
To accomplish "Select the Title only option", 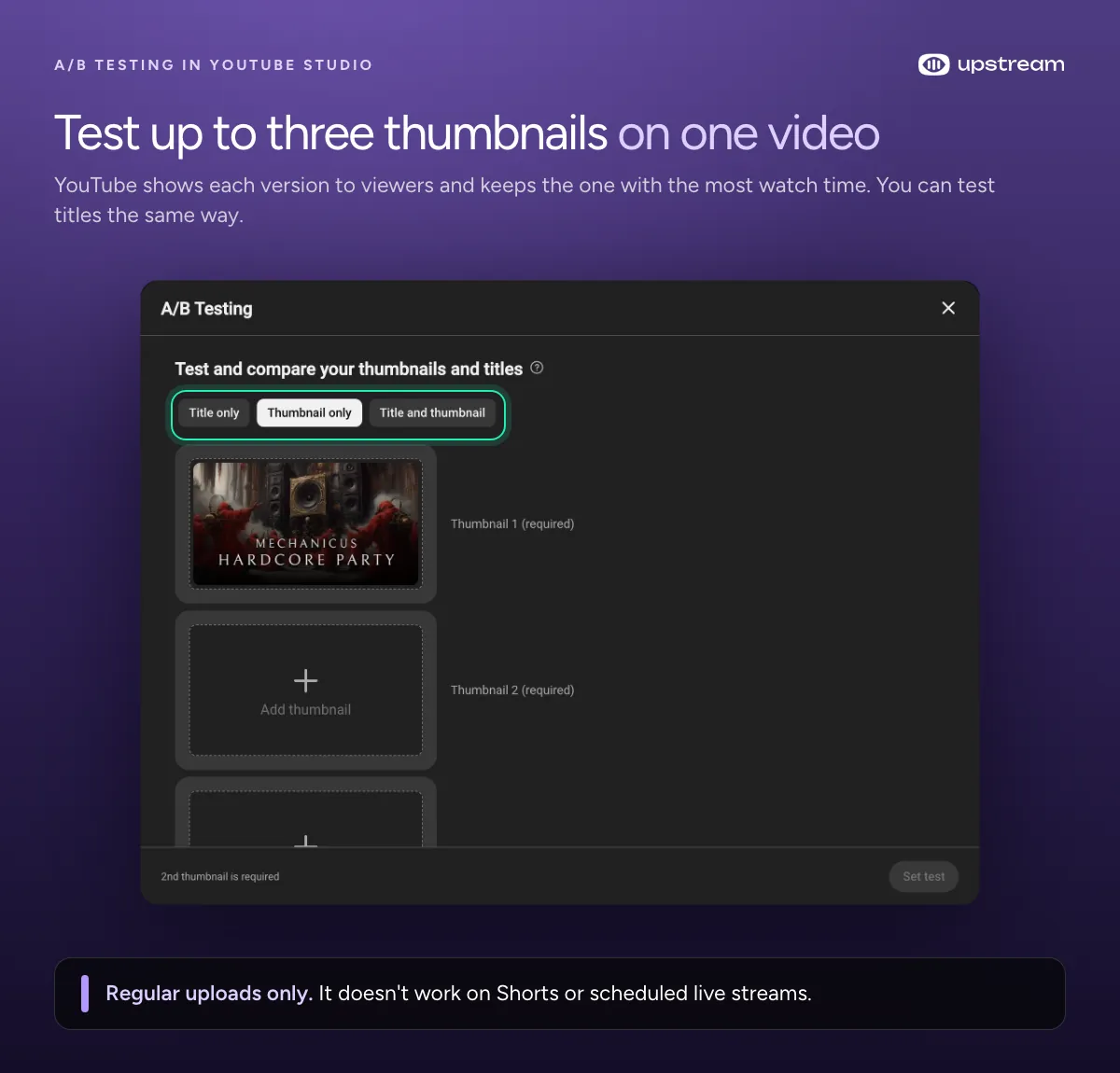I will click(x=214, y=412).
